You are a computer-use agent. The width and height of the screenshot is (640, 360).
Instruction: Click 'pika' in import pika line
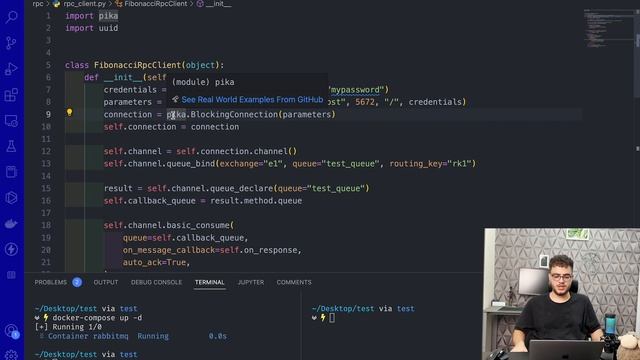(x=108, y=16)
